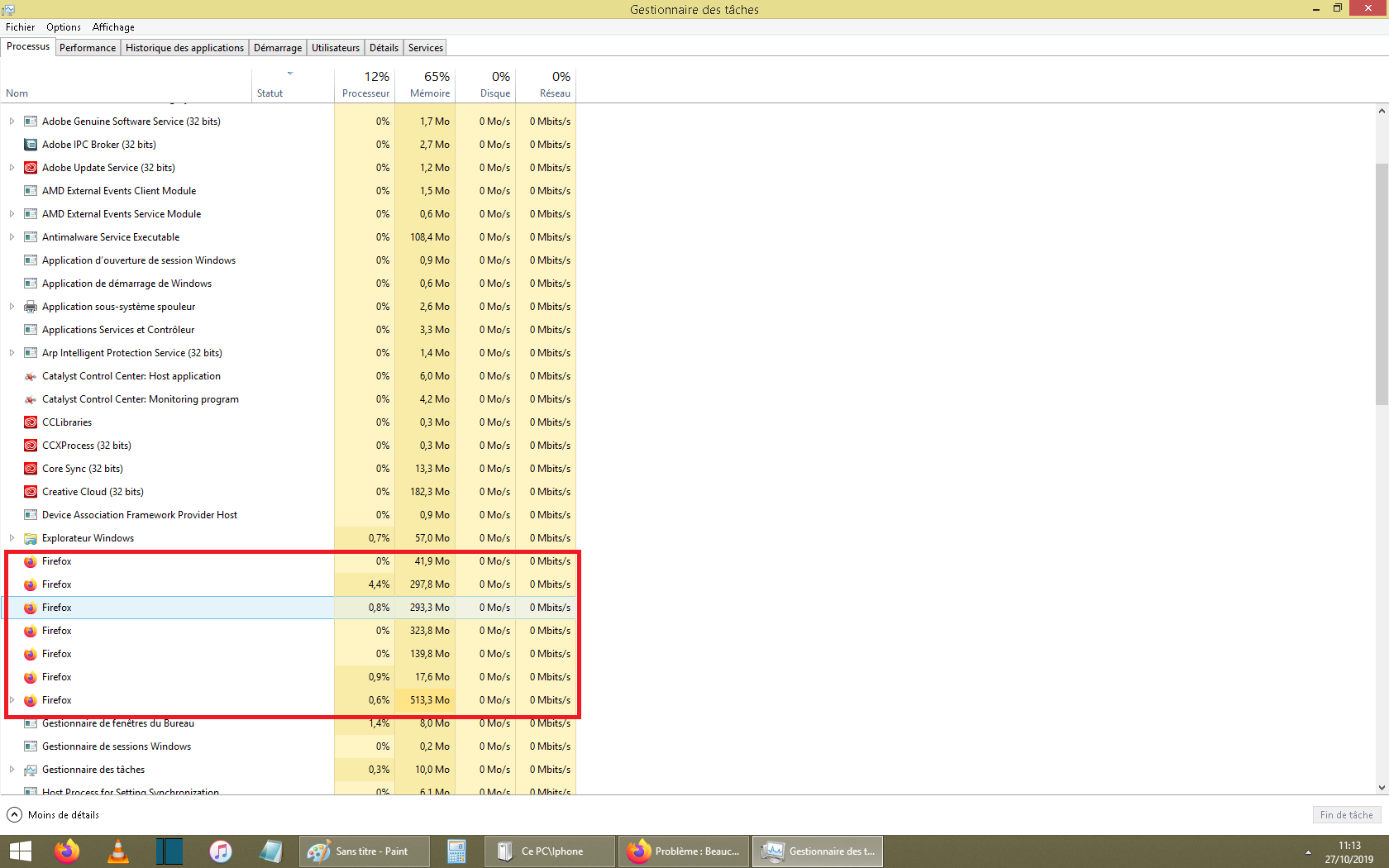
Task: Click the Fin de tâche button
Action: [x=1346, y=815]
